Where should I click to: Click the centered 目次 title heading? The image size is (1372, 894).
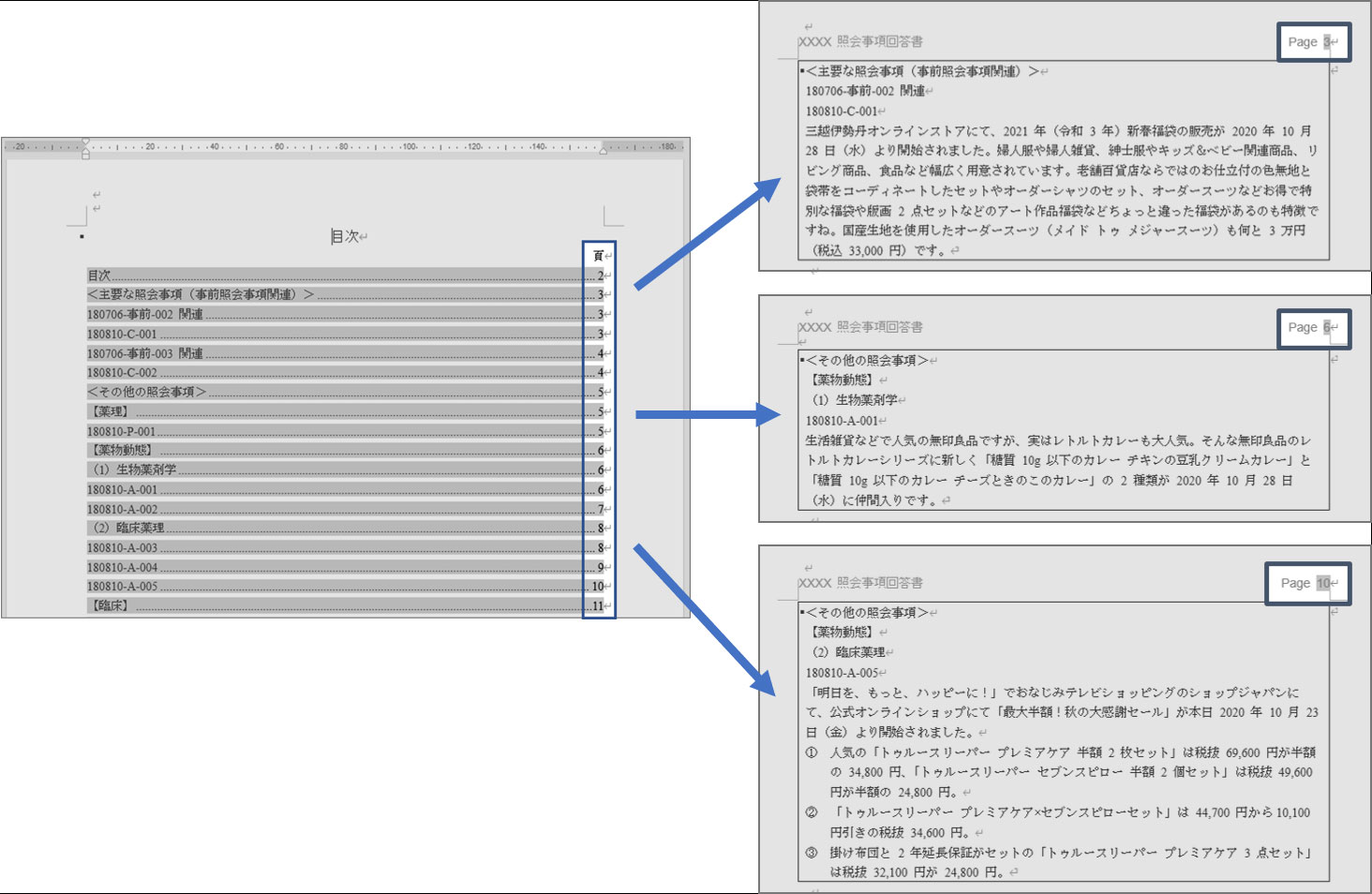[x=345, y=236]
